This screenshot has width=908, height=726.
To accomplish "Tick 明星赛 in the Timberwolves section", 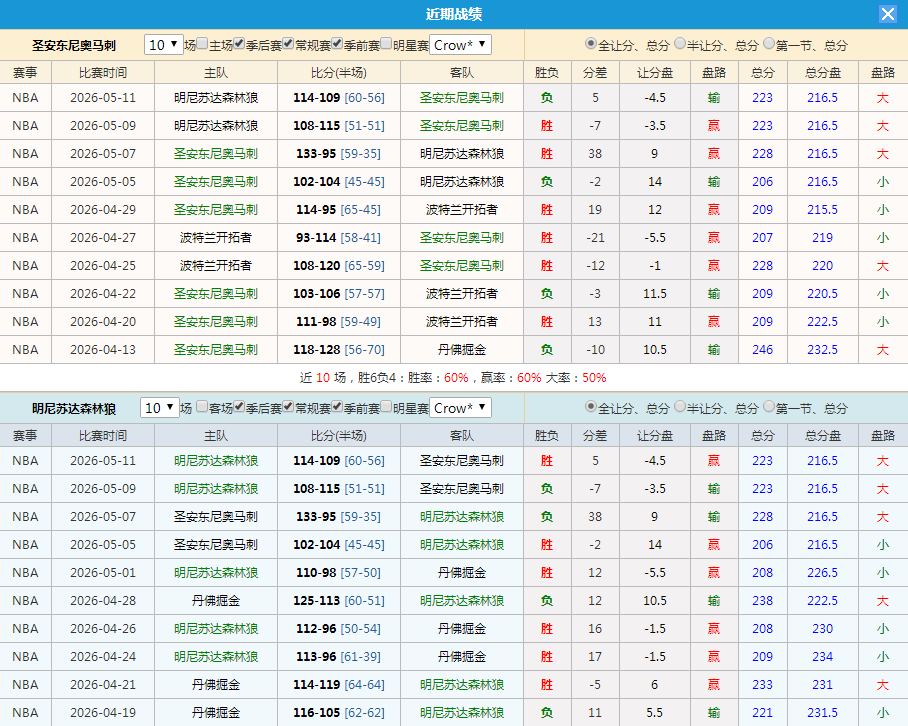I will click(386, 406).
